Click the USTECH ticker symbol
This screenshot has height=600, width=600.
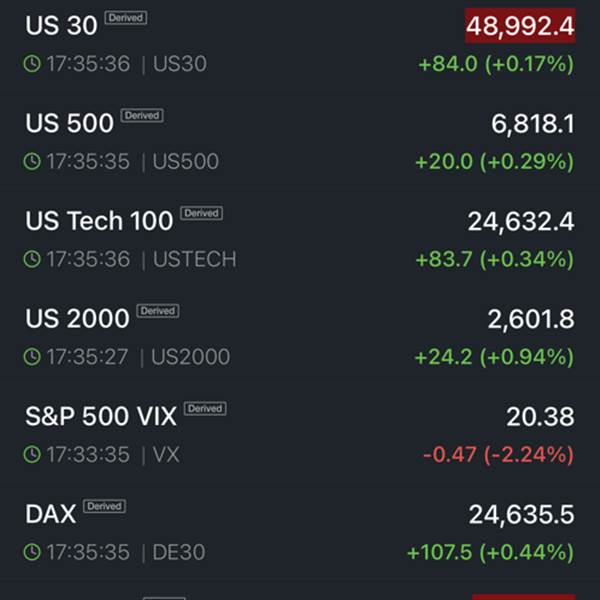pyautogui.click(x=195, y=260)
